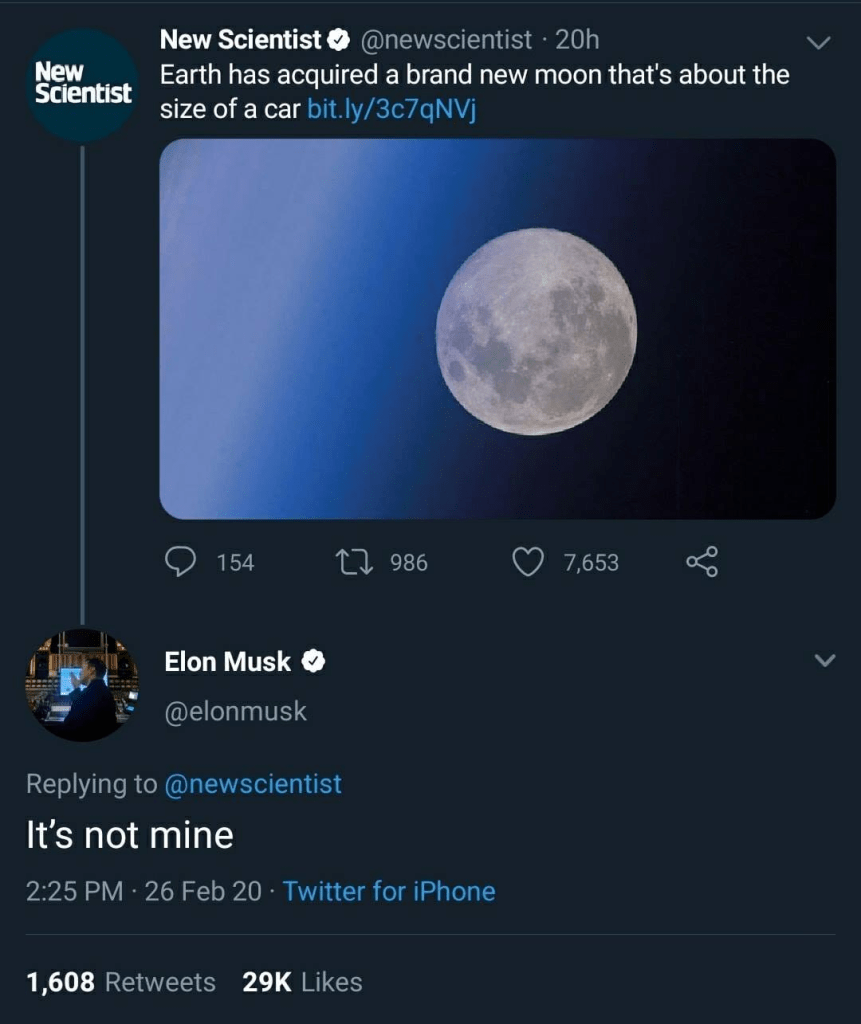Viewport: 861px width, 1024px height.
Task: Like the New Scientist tweet
Action: (x=527, y=563)
